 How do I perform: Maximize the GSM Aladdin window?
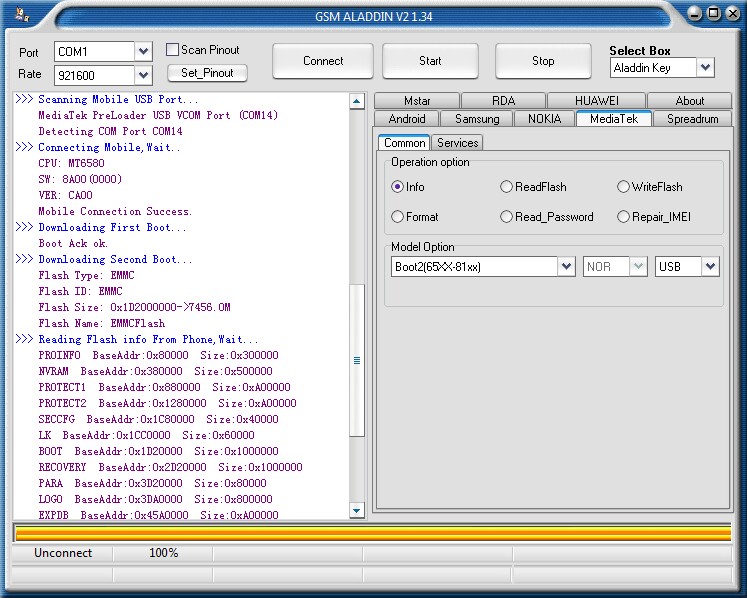714,13
